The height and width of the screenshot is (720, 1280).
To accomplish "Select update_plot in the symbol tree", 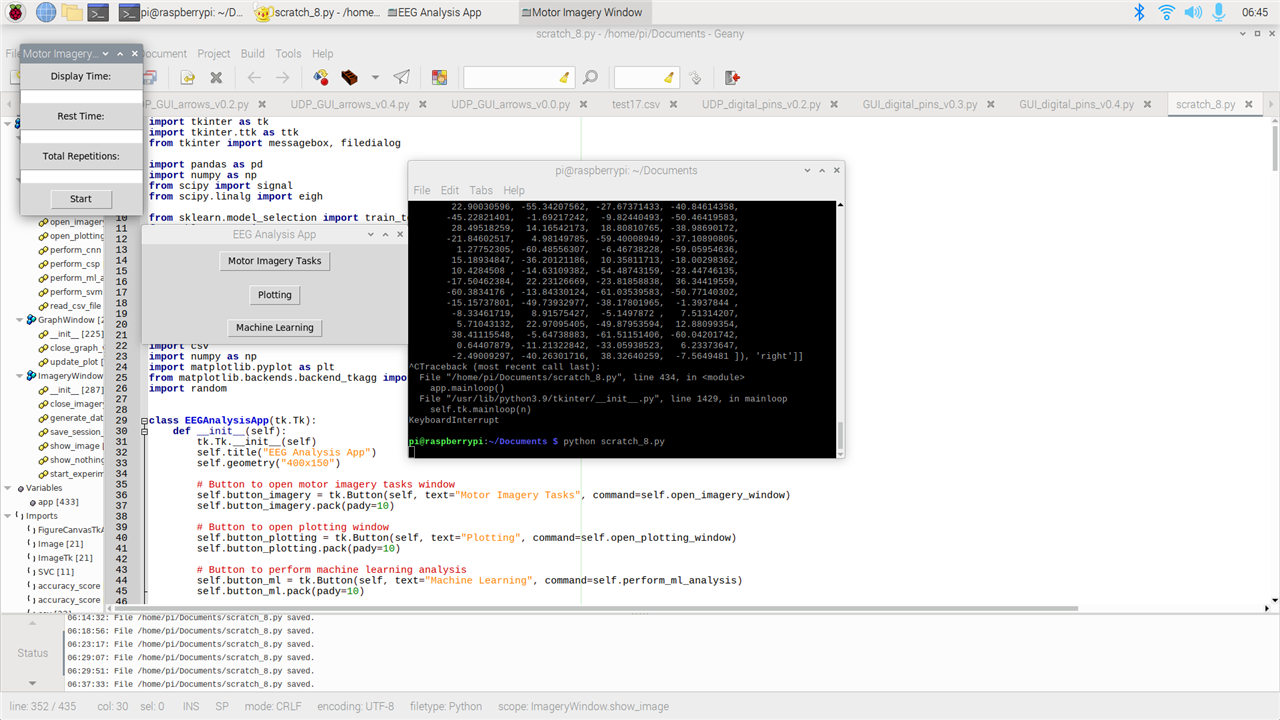I will pyautogui.click(x=77, y=362).
